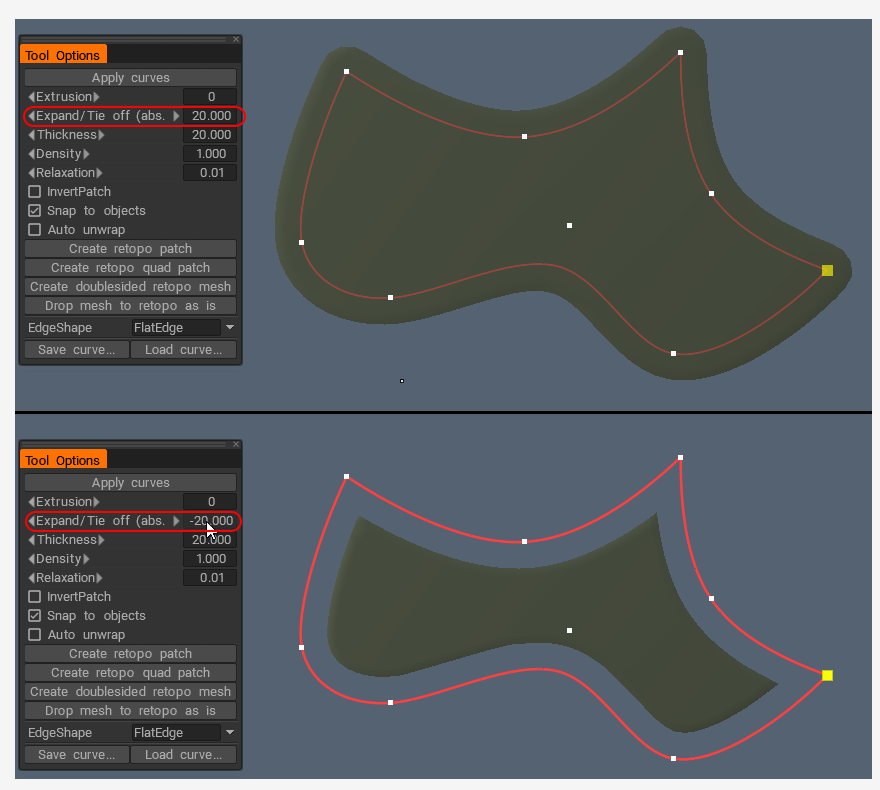Click Apply curves in lower Tool Options panel
The height and width of the screenshot is (790, 880).
tap(130, 483)
